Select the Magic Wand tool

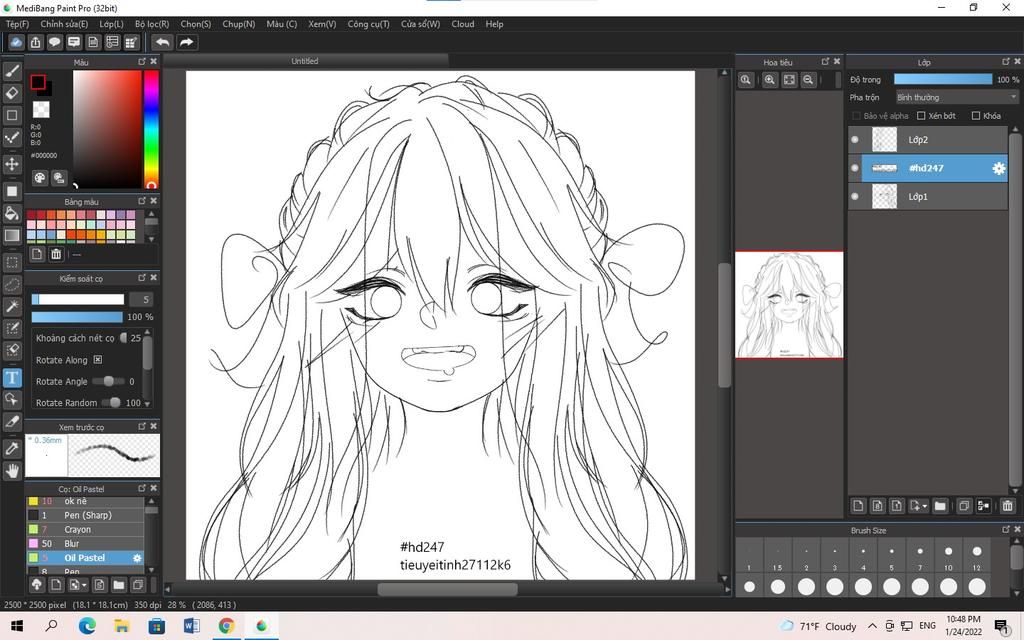(12, 306)
